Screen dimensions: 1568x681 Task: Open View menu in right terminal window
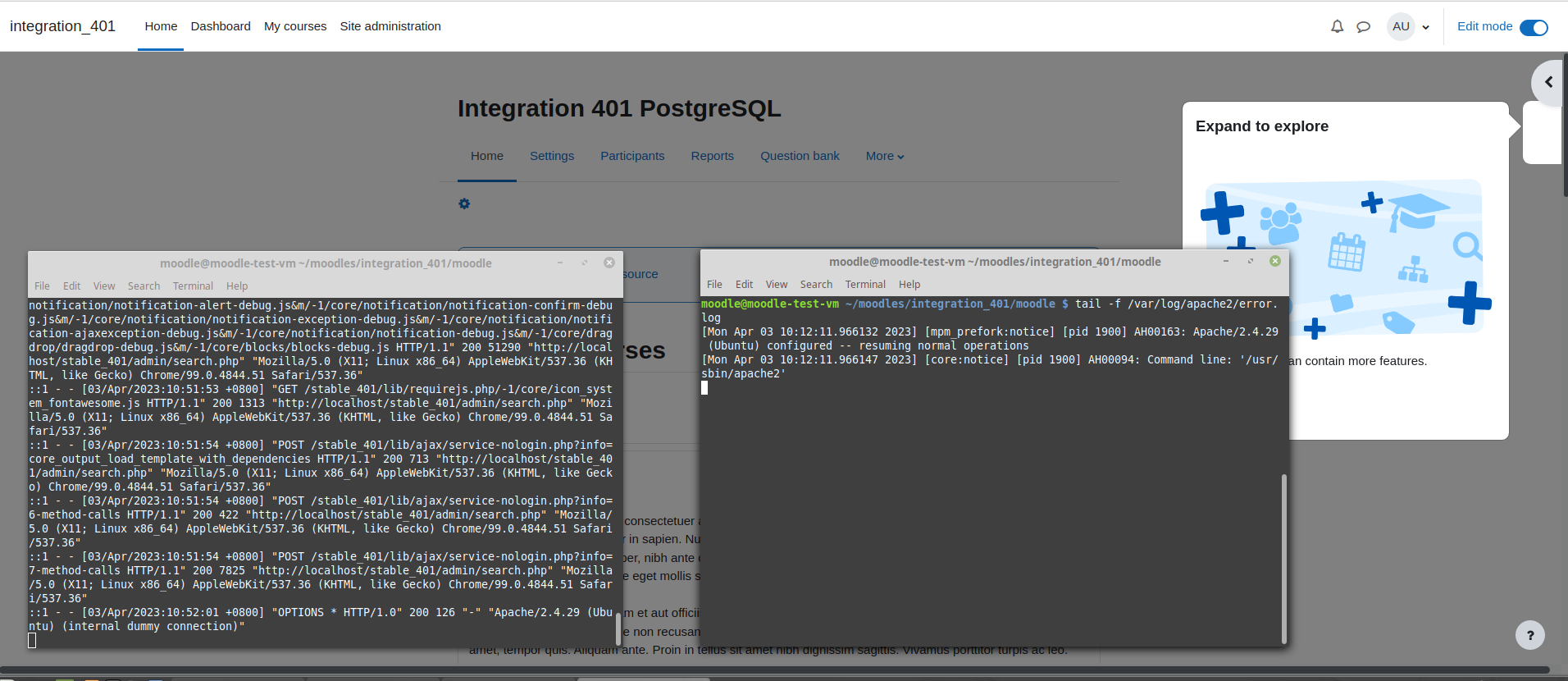(777, 285)
